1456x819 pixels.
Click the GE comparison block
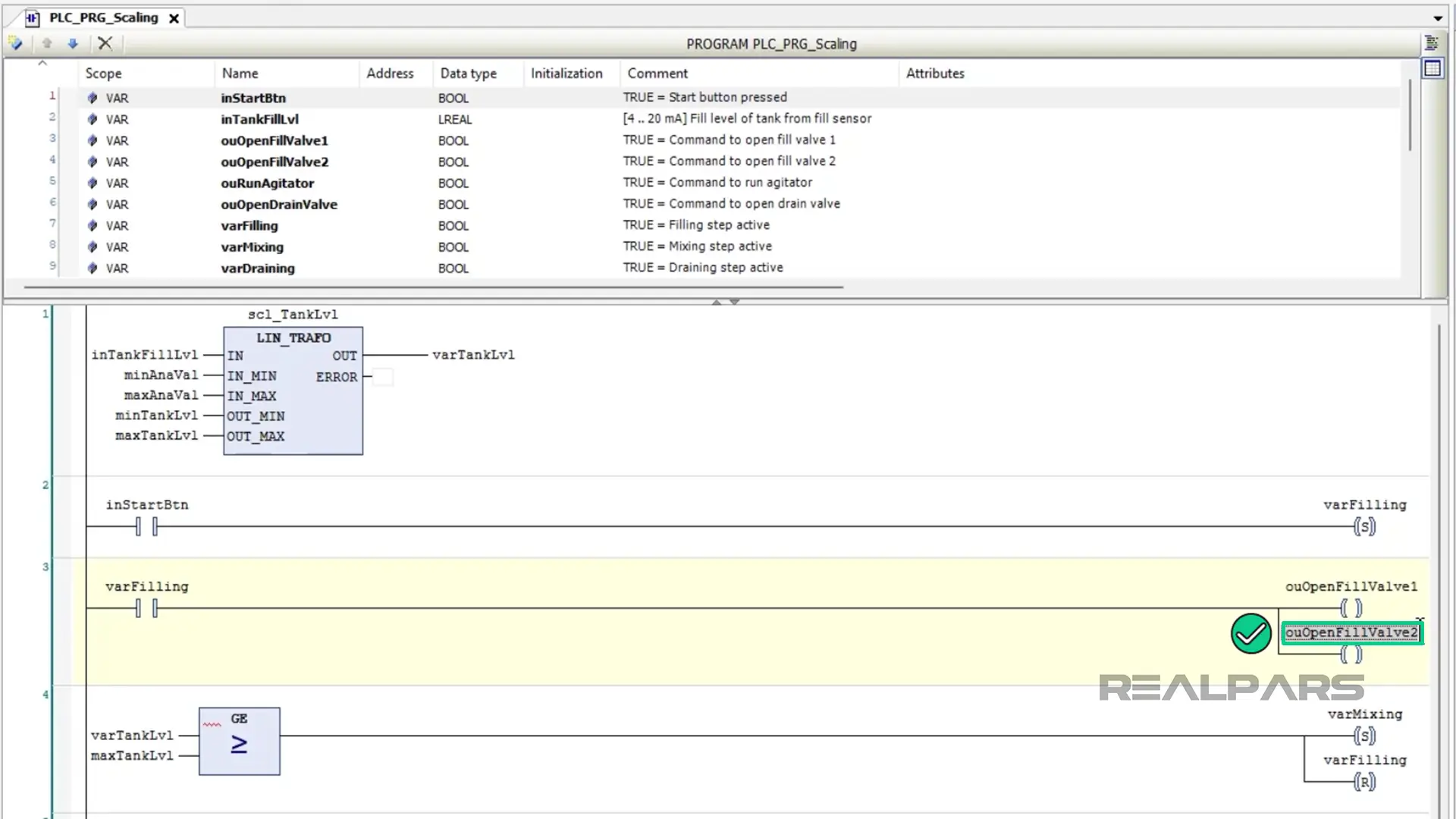tap(239, 741)
